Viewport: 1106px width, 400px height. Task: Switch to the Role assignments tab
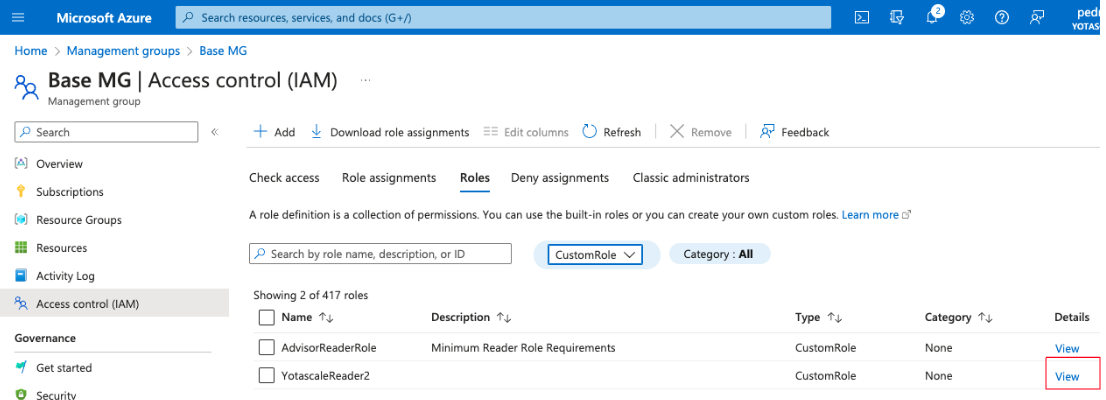click(389, 178)
